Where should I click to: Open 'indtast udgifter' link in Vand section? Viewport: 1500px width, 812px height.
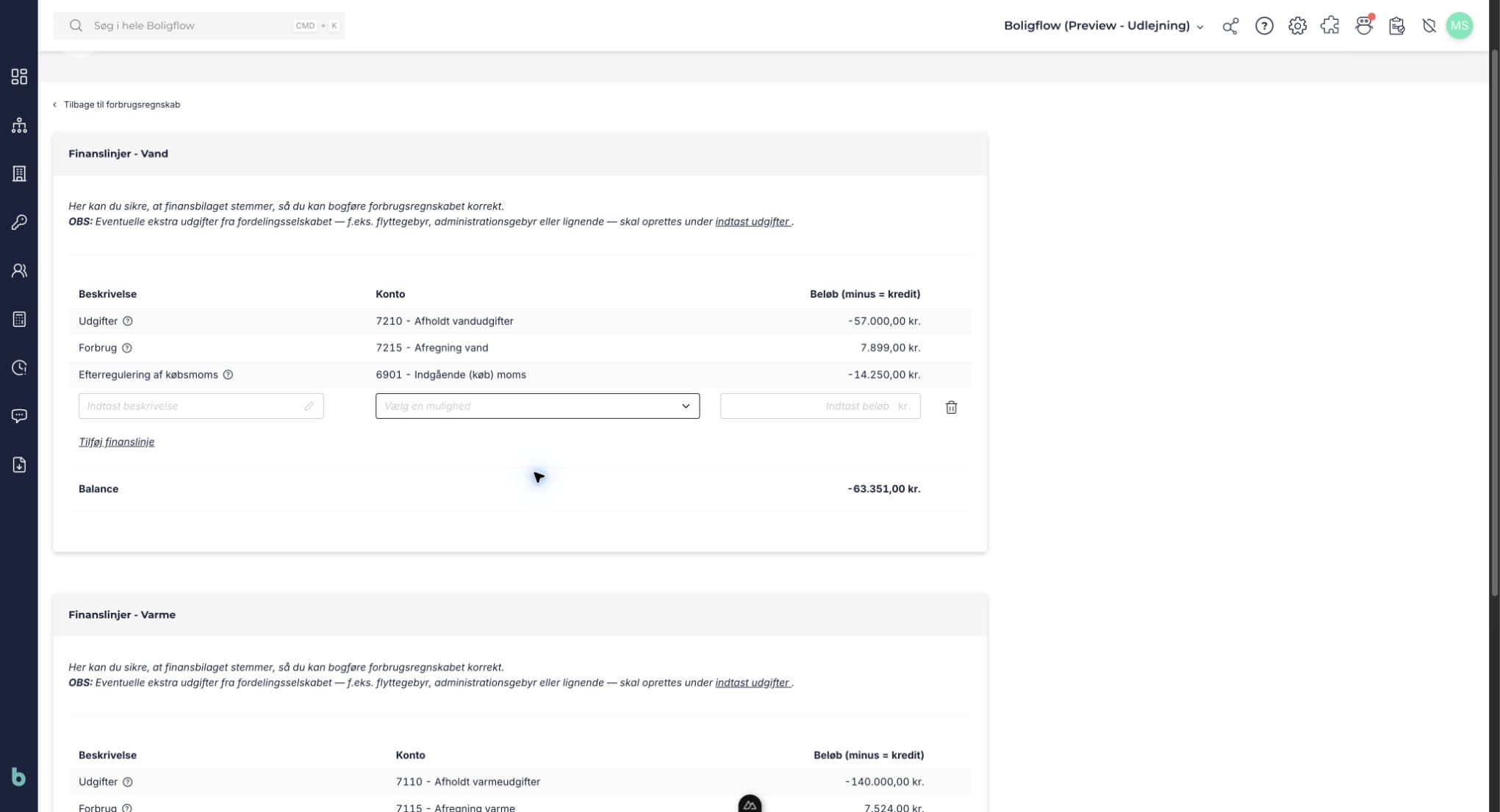pyautogui.click(x=753, y=221)
